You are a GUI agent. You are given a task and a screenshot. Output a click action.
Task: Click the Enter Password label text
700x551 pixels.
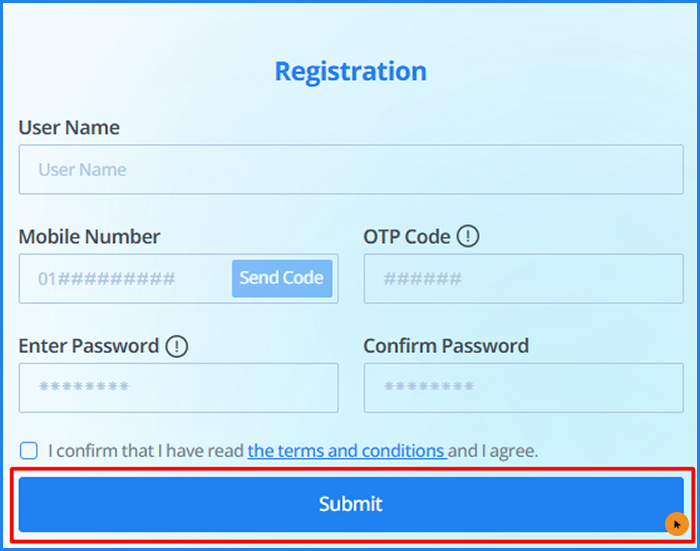pyautogui.click(x=89, y=346)
